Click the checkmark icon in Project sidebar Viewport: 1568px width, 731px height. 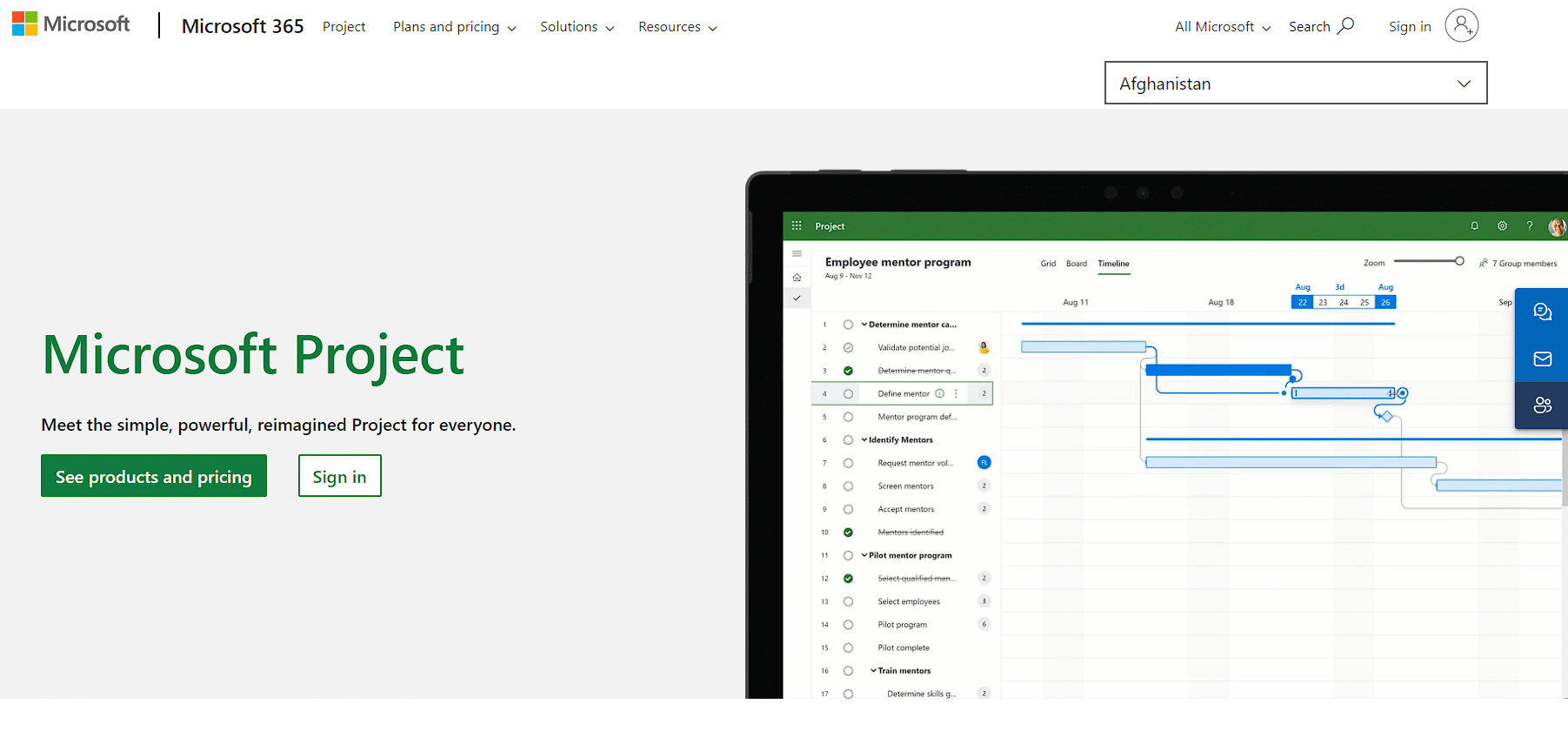797,298
